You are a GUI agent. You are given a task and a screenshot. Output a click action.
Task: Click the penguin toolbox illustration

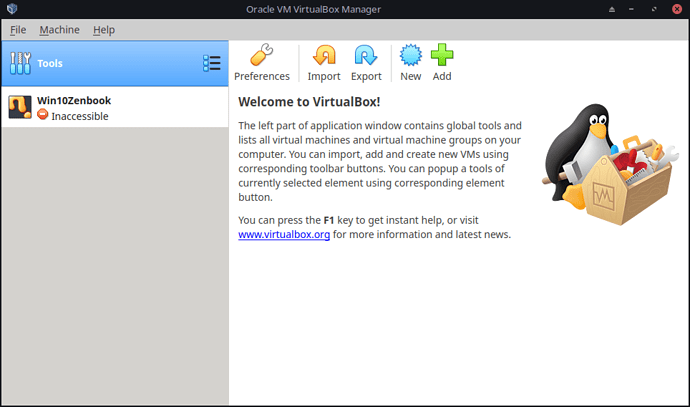point(610,164)
